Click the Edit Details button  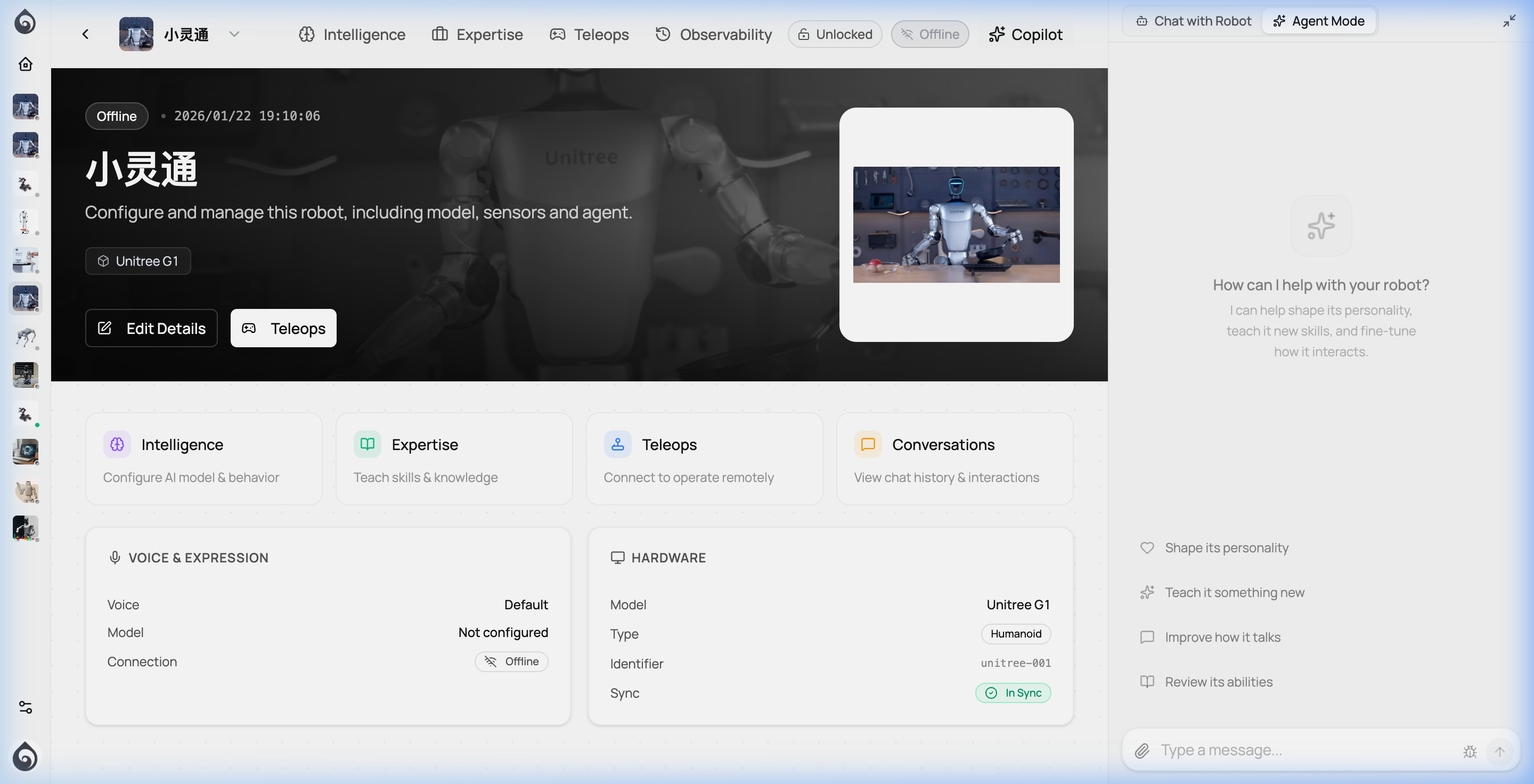[151, 328]
